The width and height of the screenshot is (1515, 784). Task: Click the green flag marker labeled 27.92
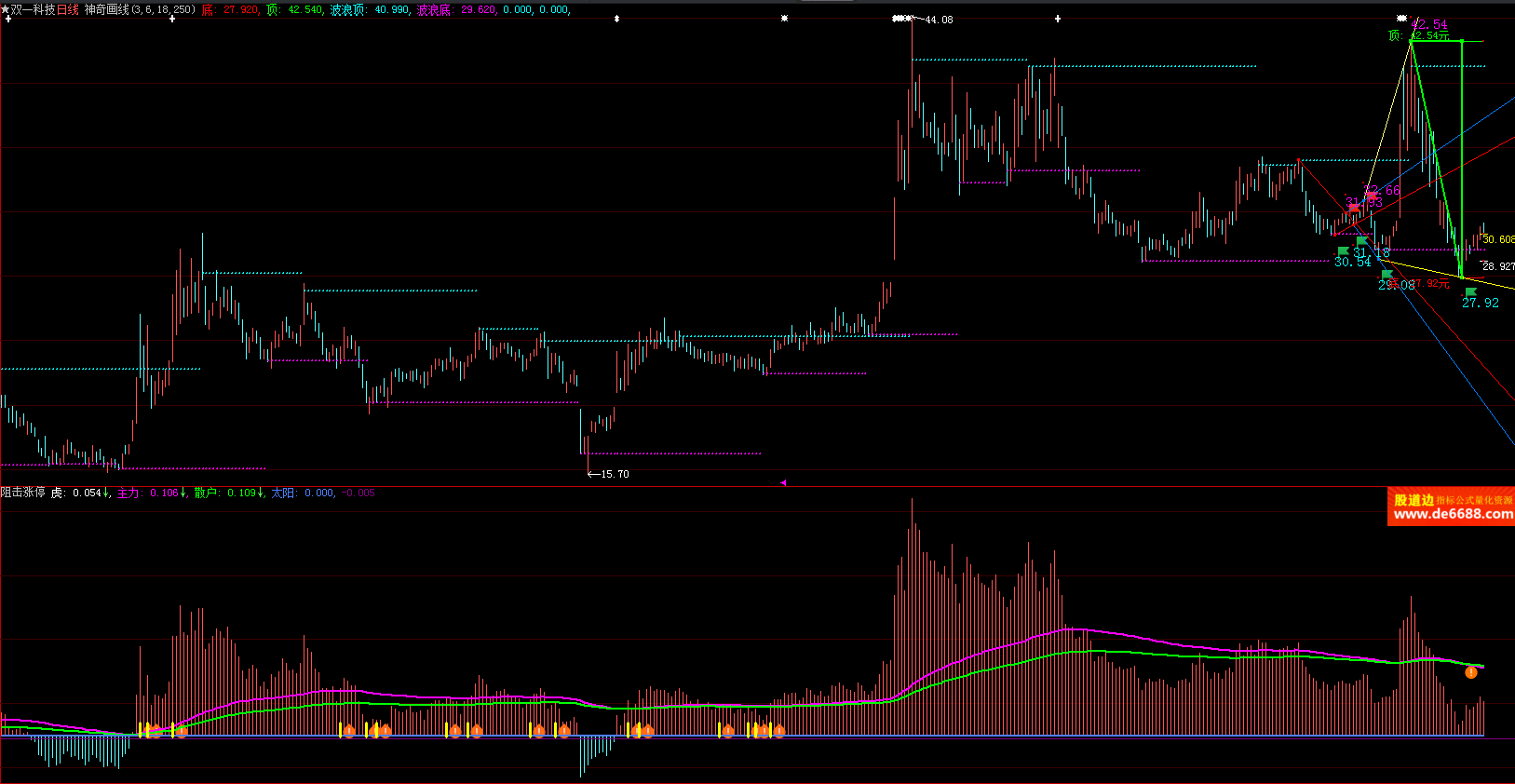click(1470, 292)
